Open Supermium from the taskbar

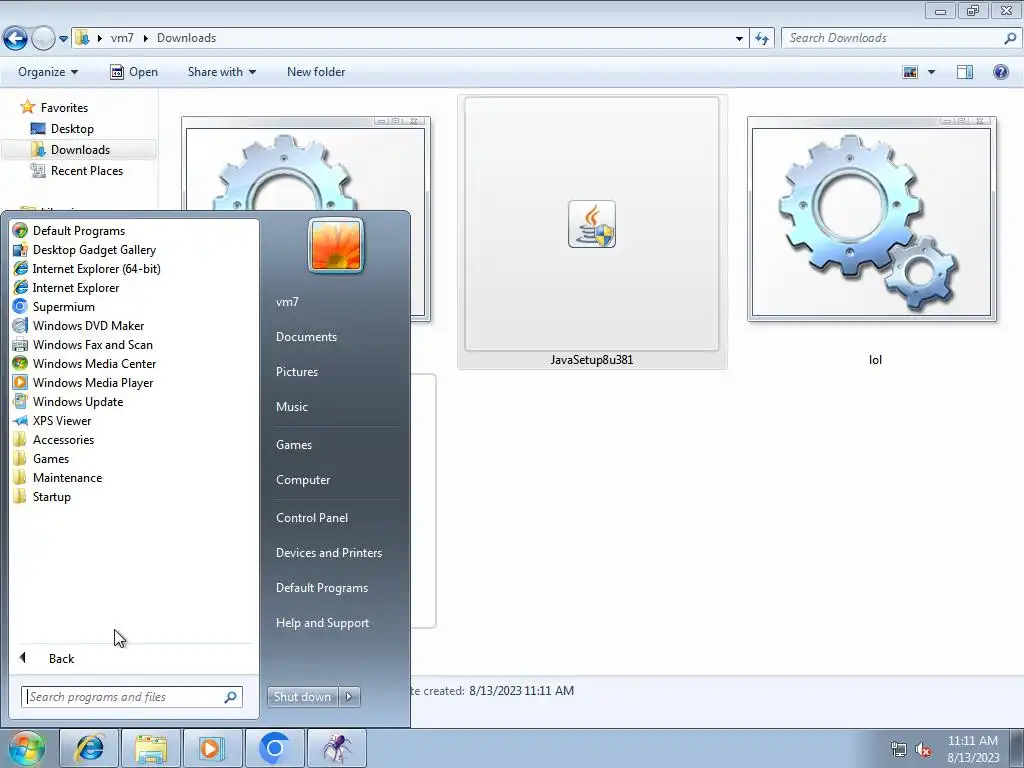[274, 748]
